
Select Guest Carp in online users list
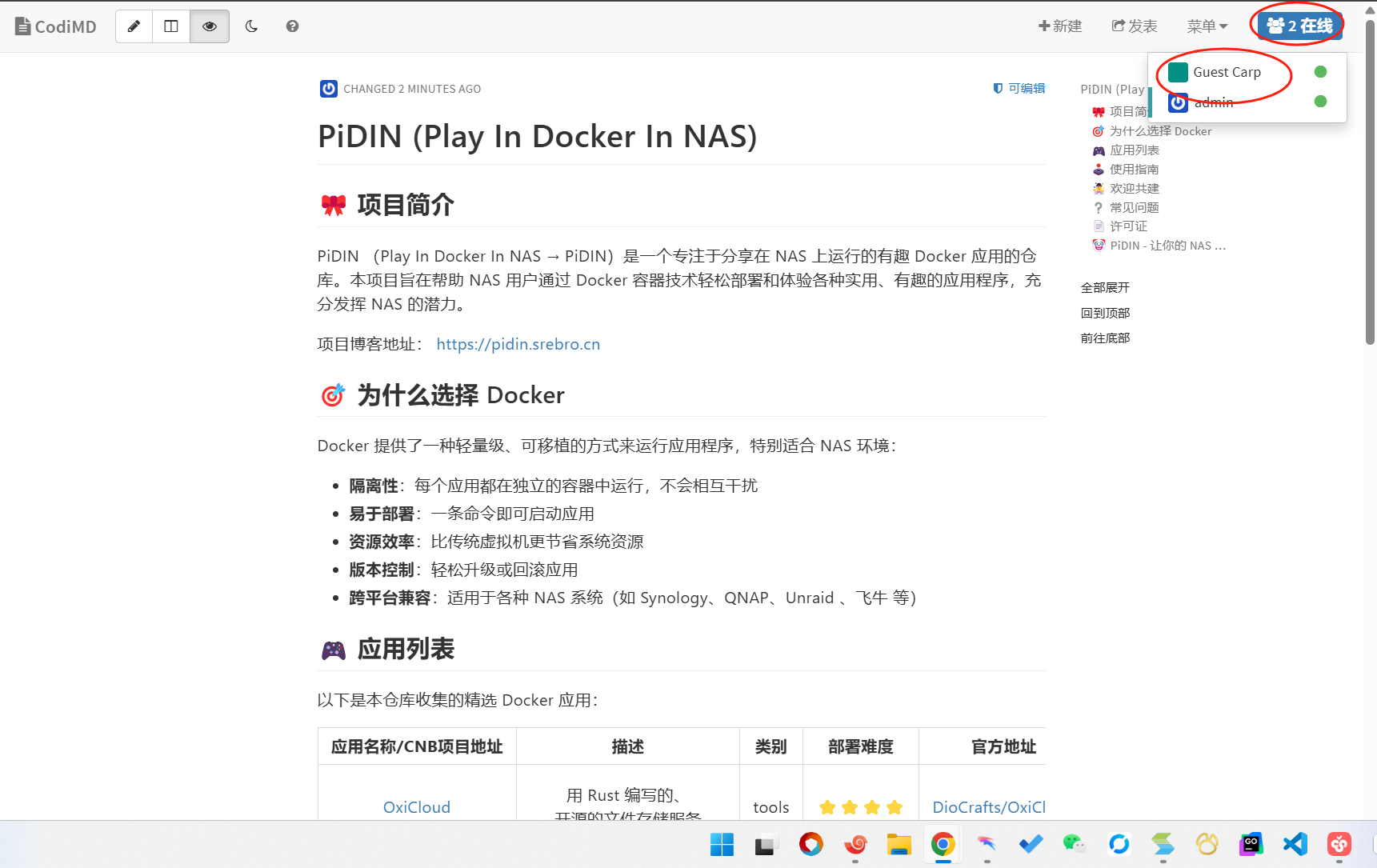1226,73
